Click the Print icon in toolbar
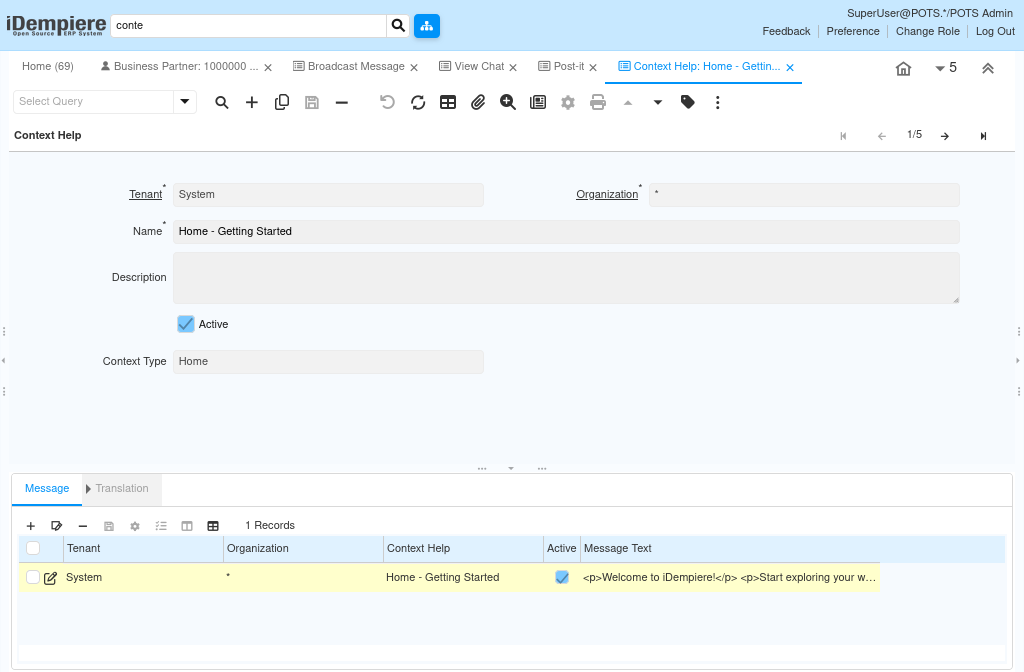This screenshot has width=1024, height=672. pos(598,102)
